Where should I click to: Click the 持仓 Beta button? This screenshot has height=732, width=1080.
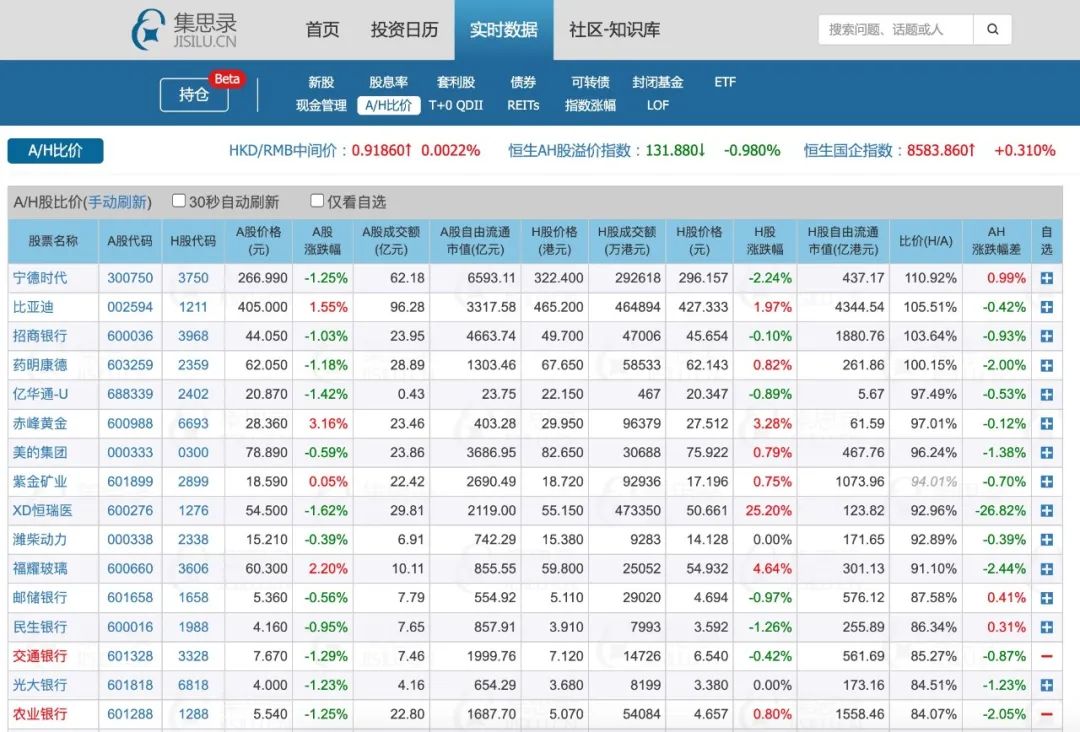click(x=194, y=94)
